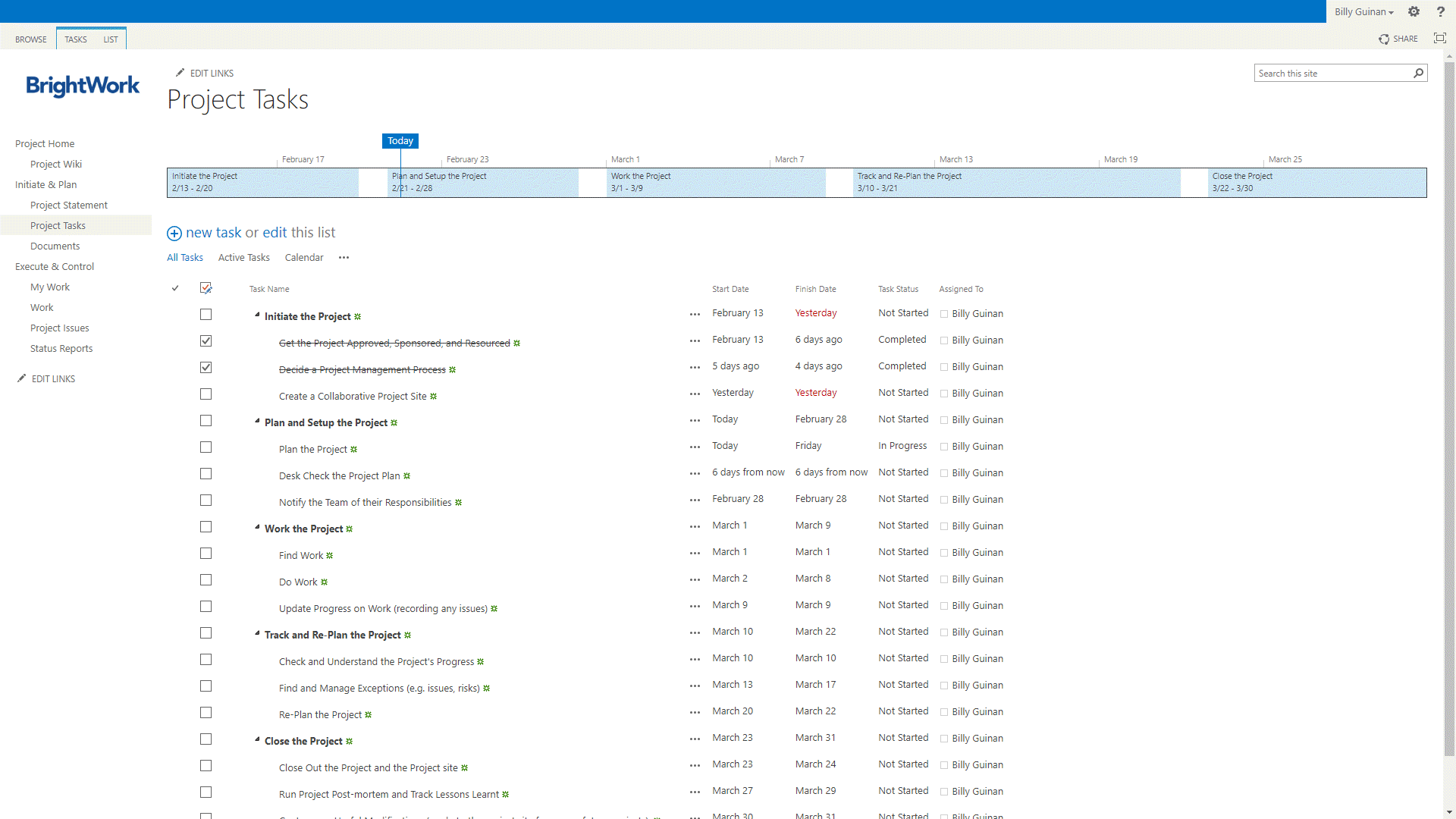The width and height of the screenshot is (1456, 819).
Task: Uncheck Decide a Project Management Process checkbox
Action: click(206, 367)
